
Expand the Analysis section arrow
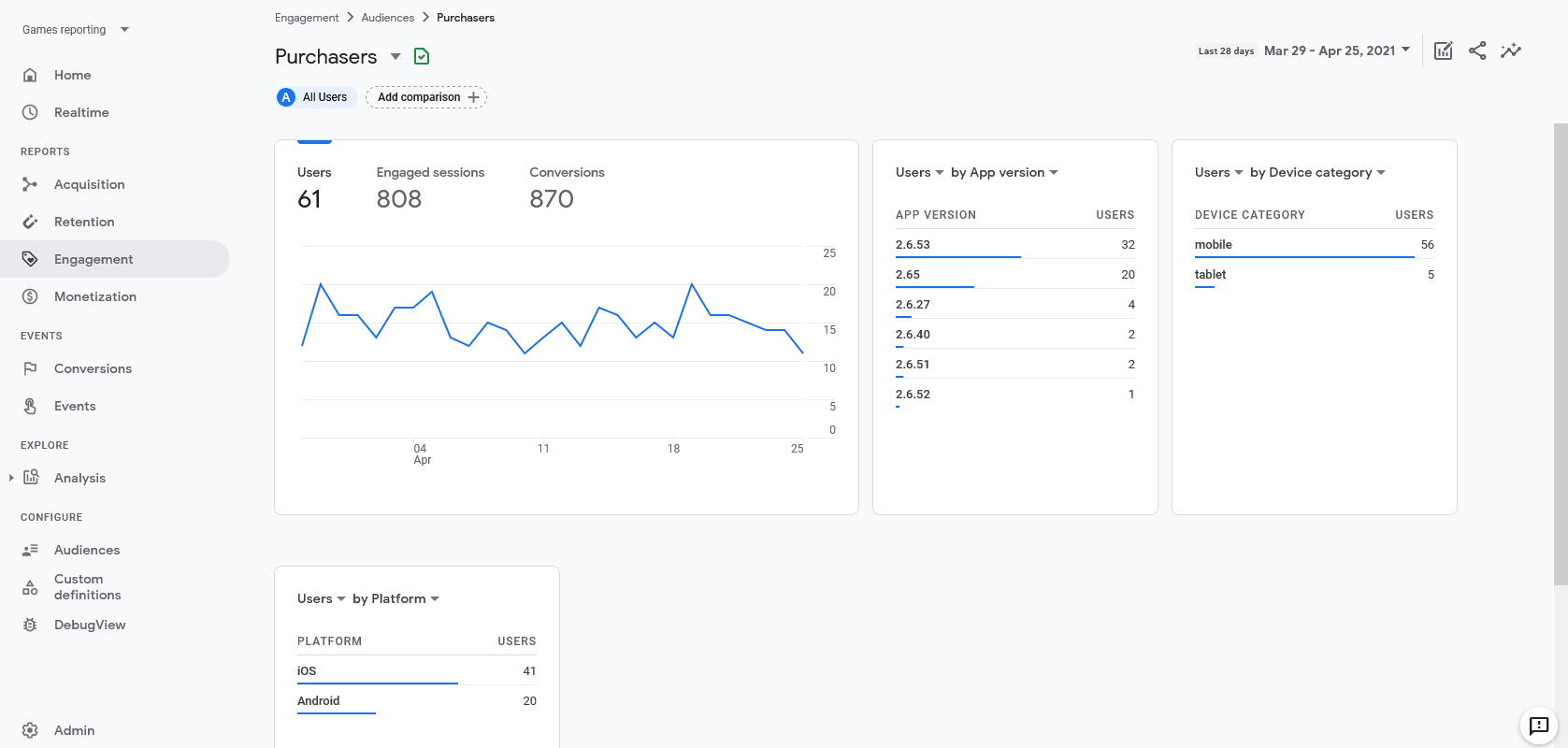click(10, 478)
